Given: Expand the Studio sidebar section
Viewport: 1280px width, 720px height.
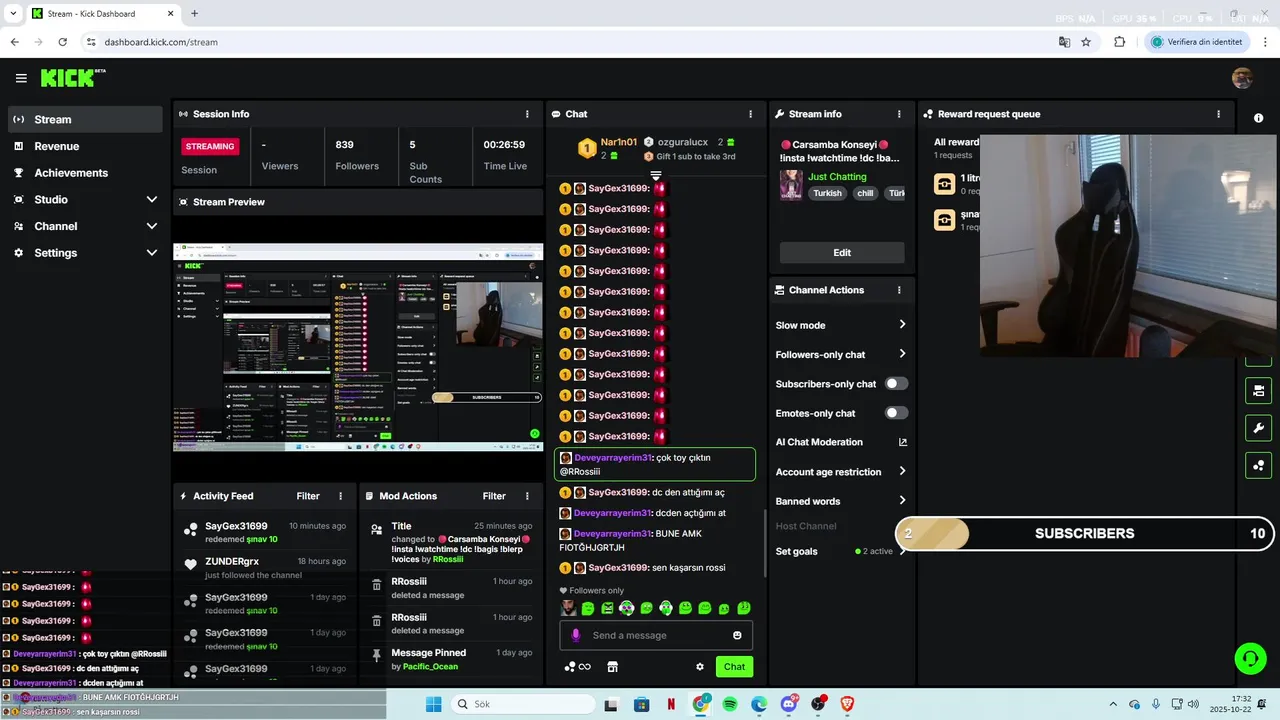Looking at the screenshot, I should (152, 200).
